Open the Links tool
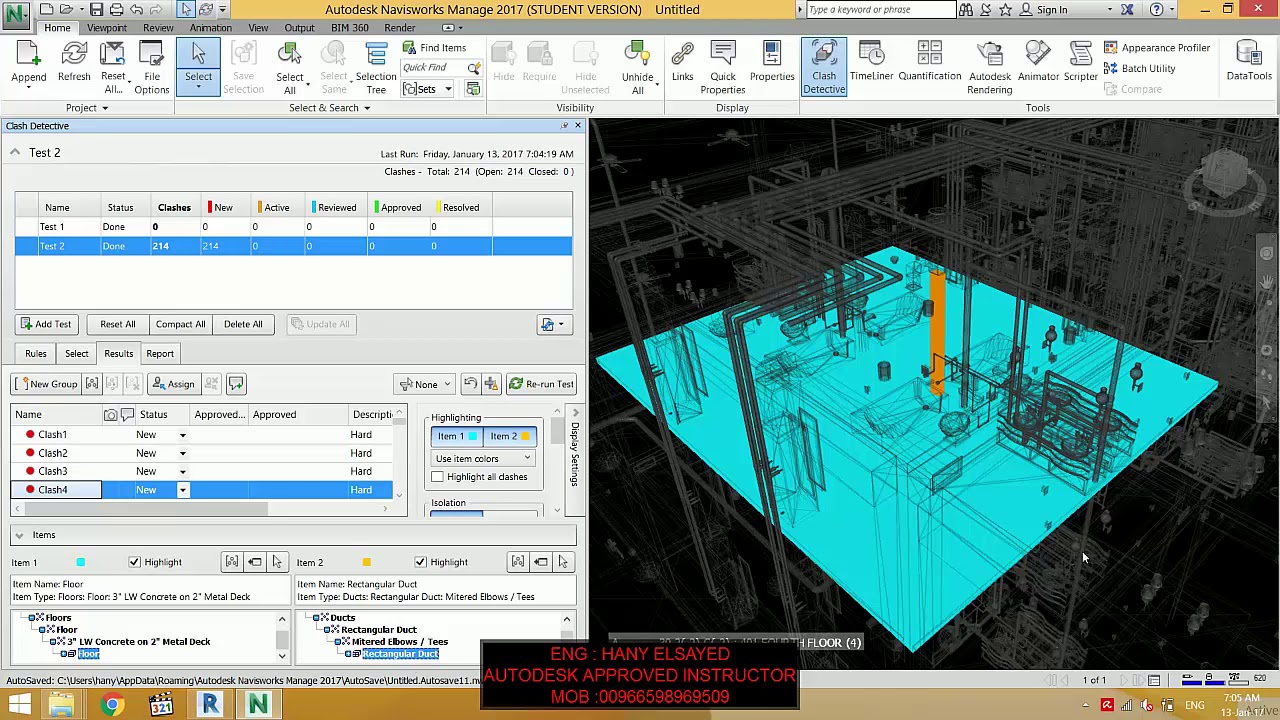The width and height of the screenshot is (1280, 720). 682,62
